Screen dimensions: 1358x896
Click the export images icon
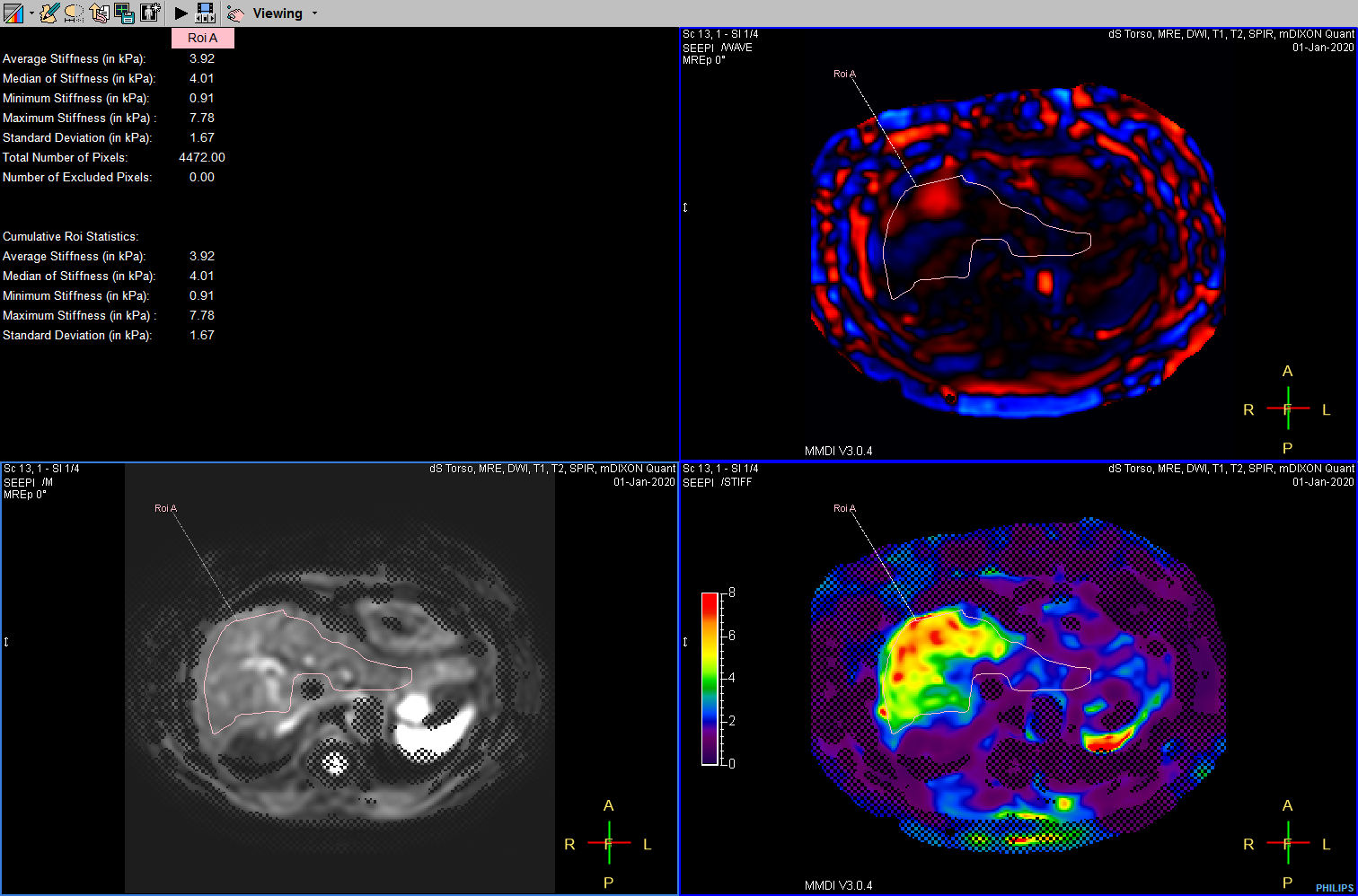[x=99, y=13]
